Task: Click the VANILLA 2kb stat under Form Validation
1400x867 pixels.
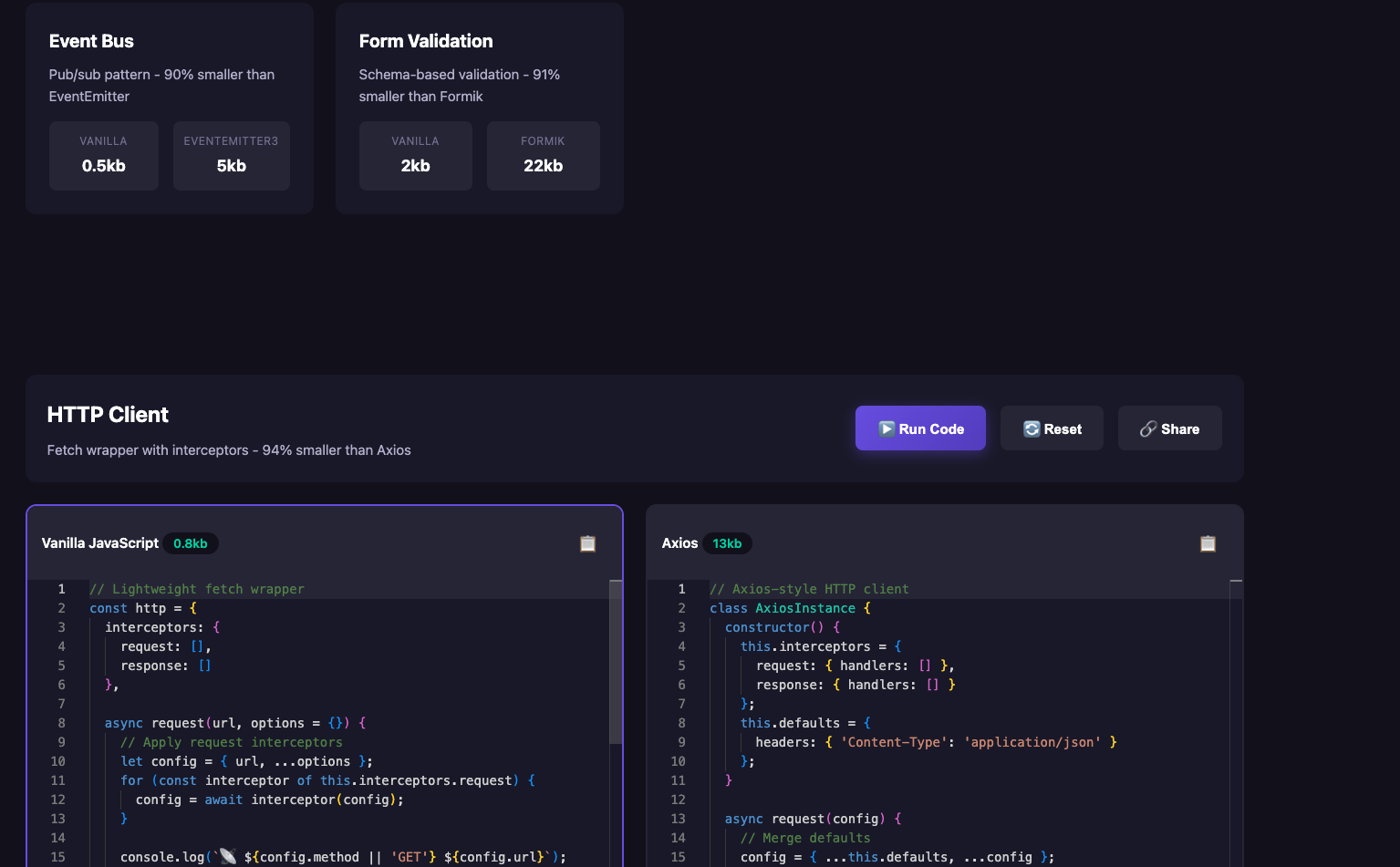Action: click(415, 155)
